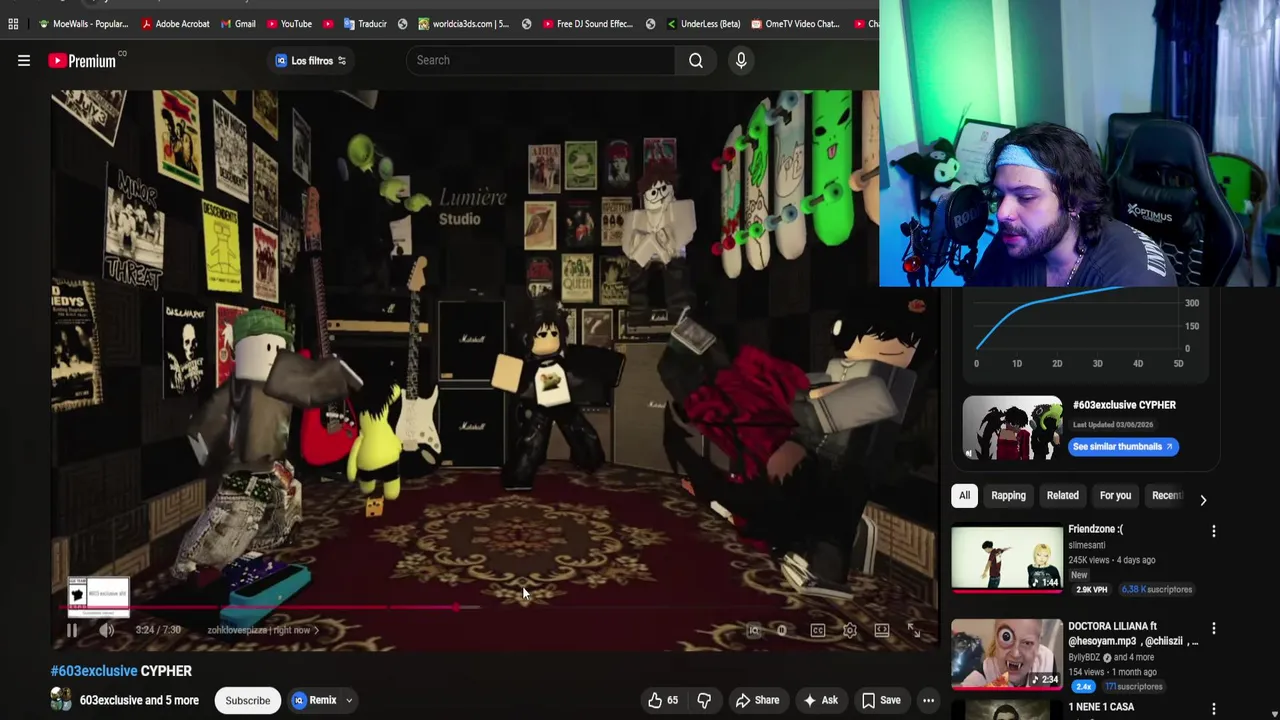Open #603exclusive CYPHER thumbnail in vidIQ panel
The image size is (1280, 720).
pos(1012,428)
